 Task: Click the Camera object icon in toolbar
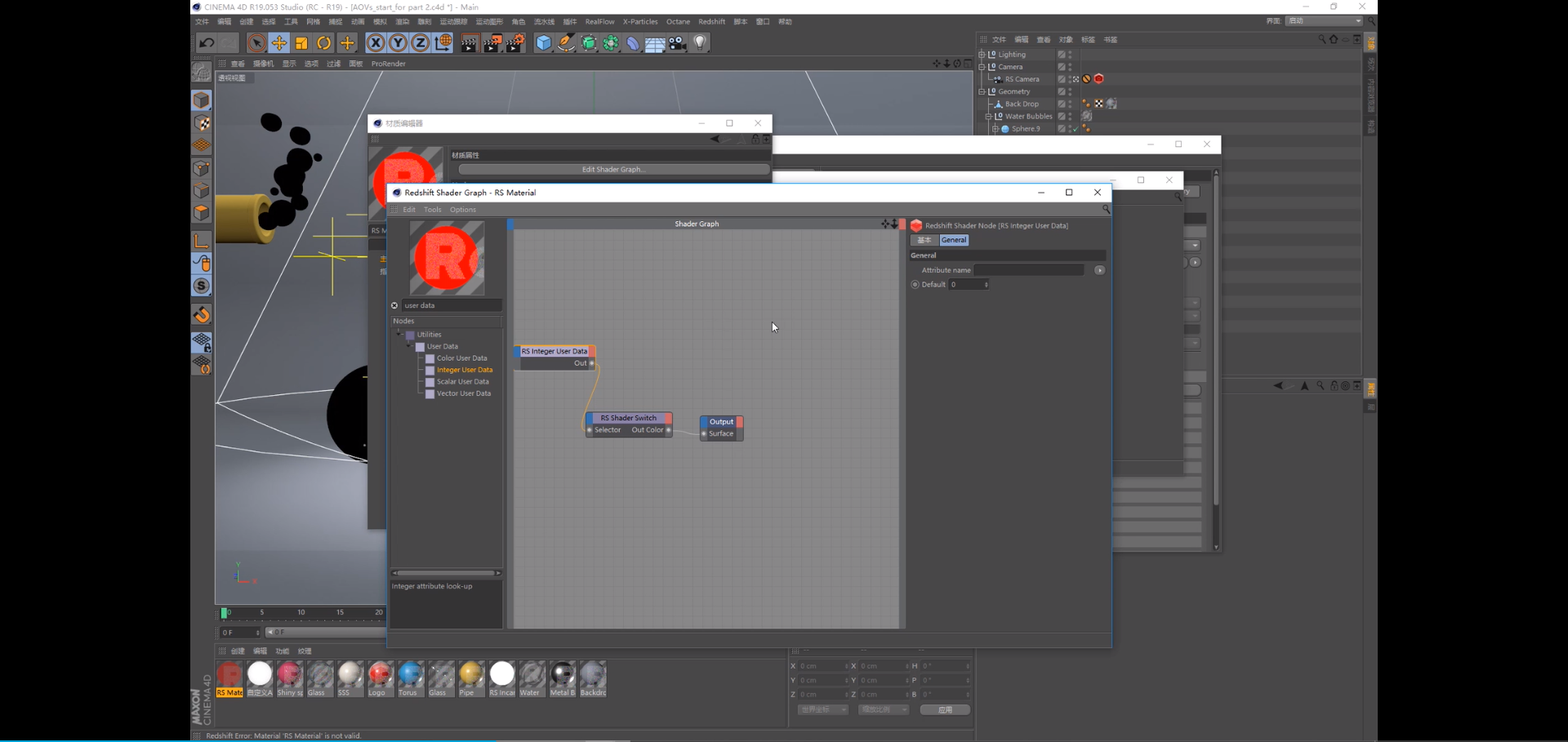678,43
